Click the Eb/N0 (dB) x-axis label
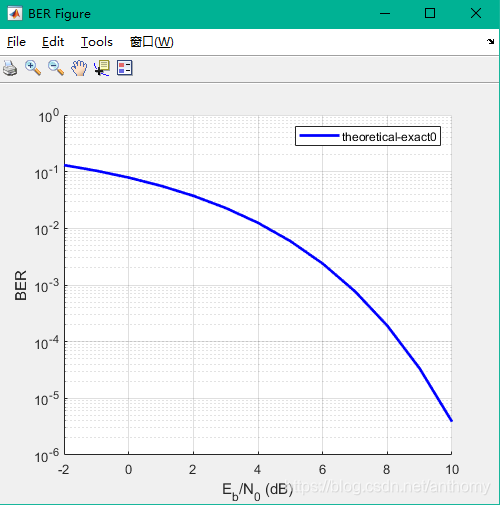Viewport: 500px width, 505px height. click(257, 491)
